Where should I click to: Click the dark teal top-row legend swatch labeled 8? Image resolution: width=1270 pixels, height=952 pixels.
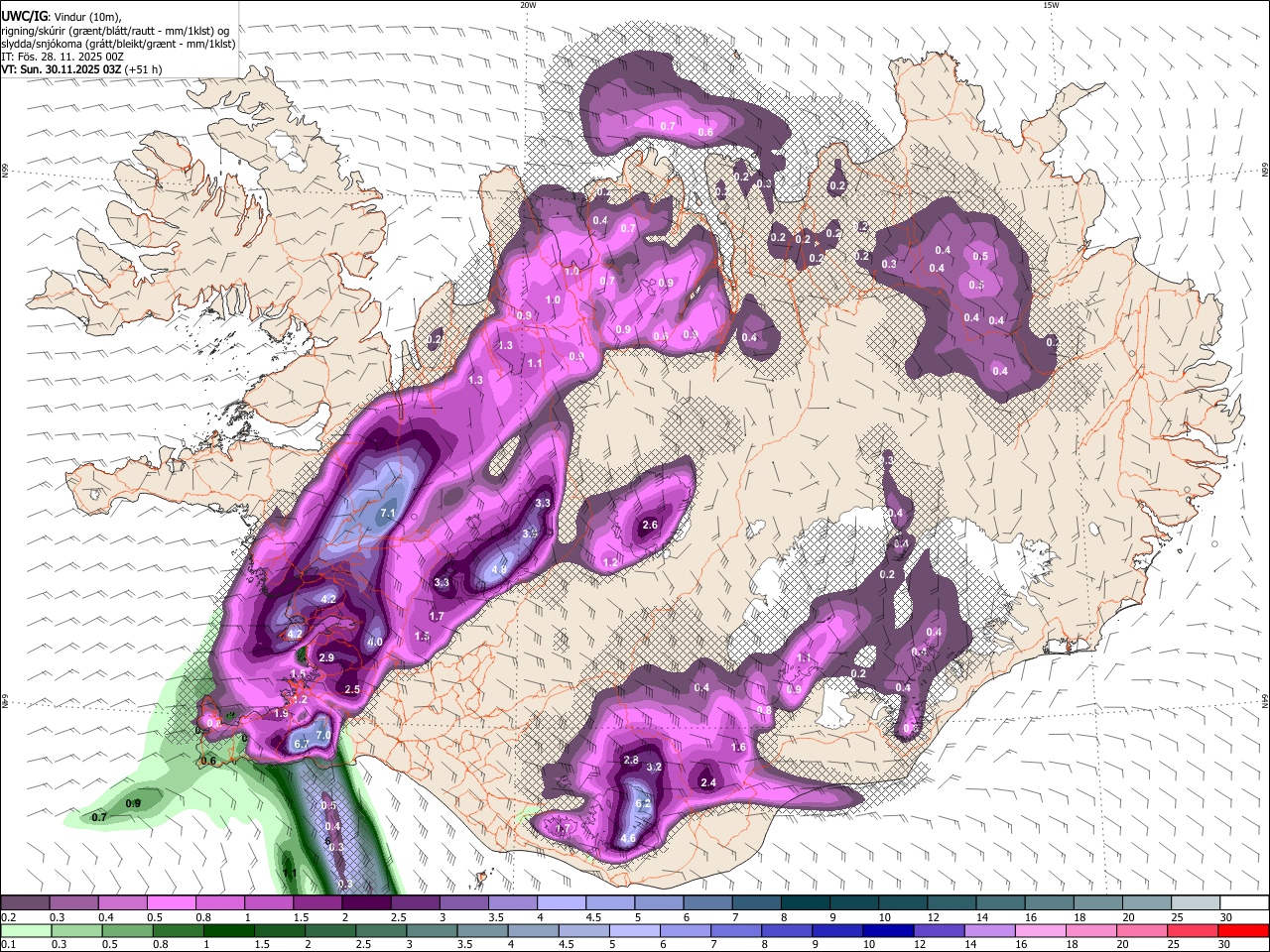pos(806,903)
